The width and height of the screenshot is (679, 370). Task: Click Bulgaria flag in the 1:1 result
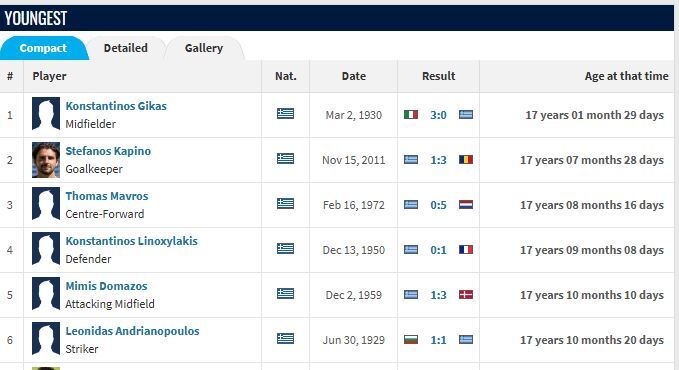coord(411,340)
